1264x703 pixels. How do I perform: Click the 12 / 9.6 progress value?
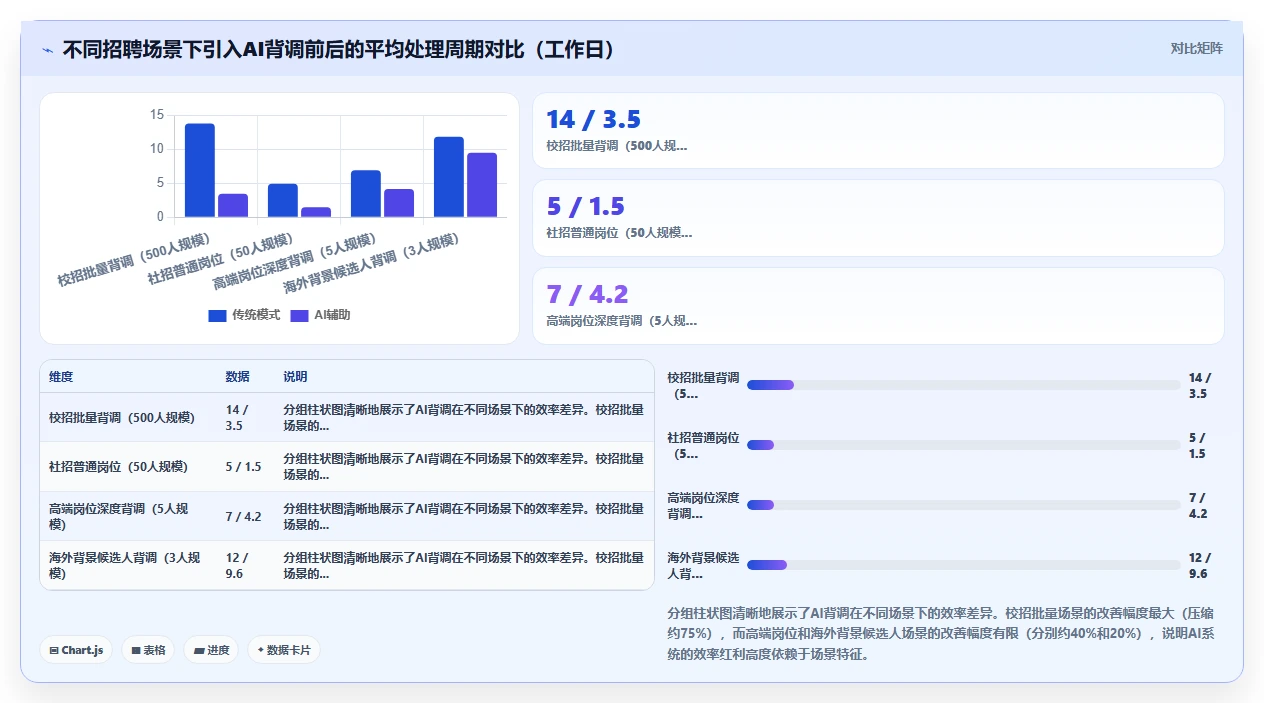click(x=1200, y=565)
